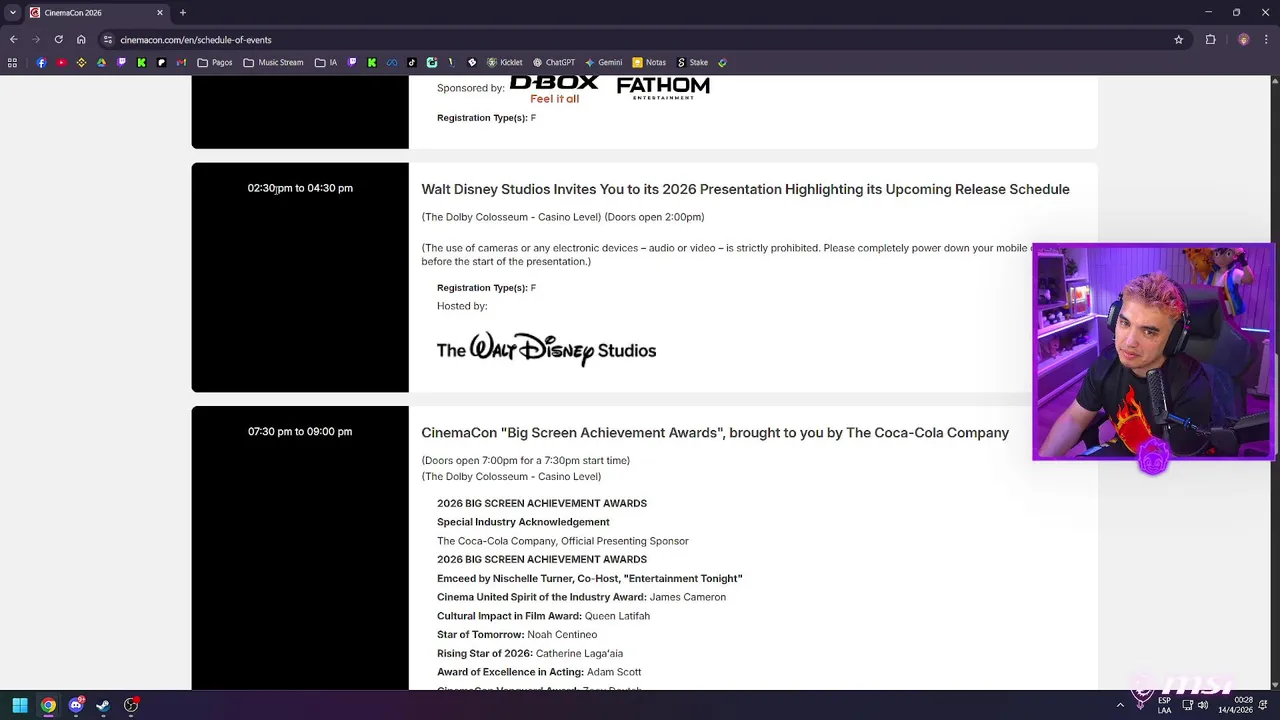Open the Kicklet bookmark
1280x720 pixels.
(x=503, y=62)
